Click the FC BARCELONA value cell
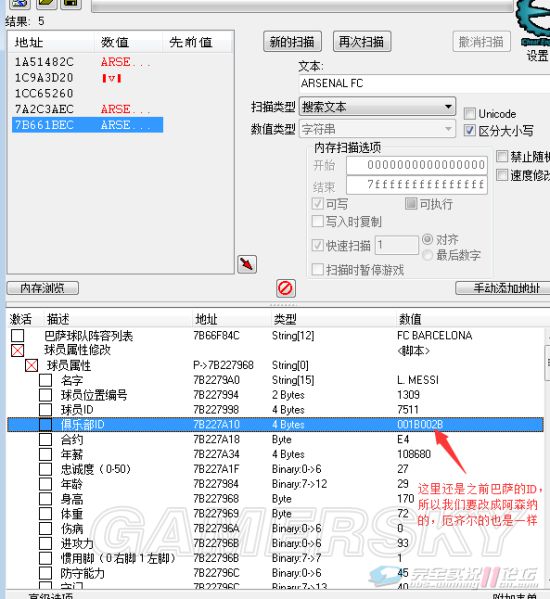Screen dimensions: 550x599 coord(434,335)
